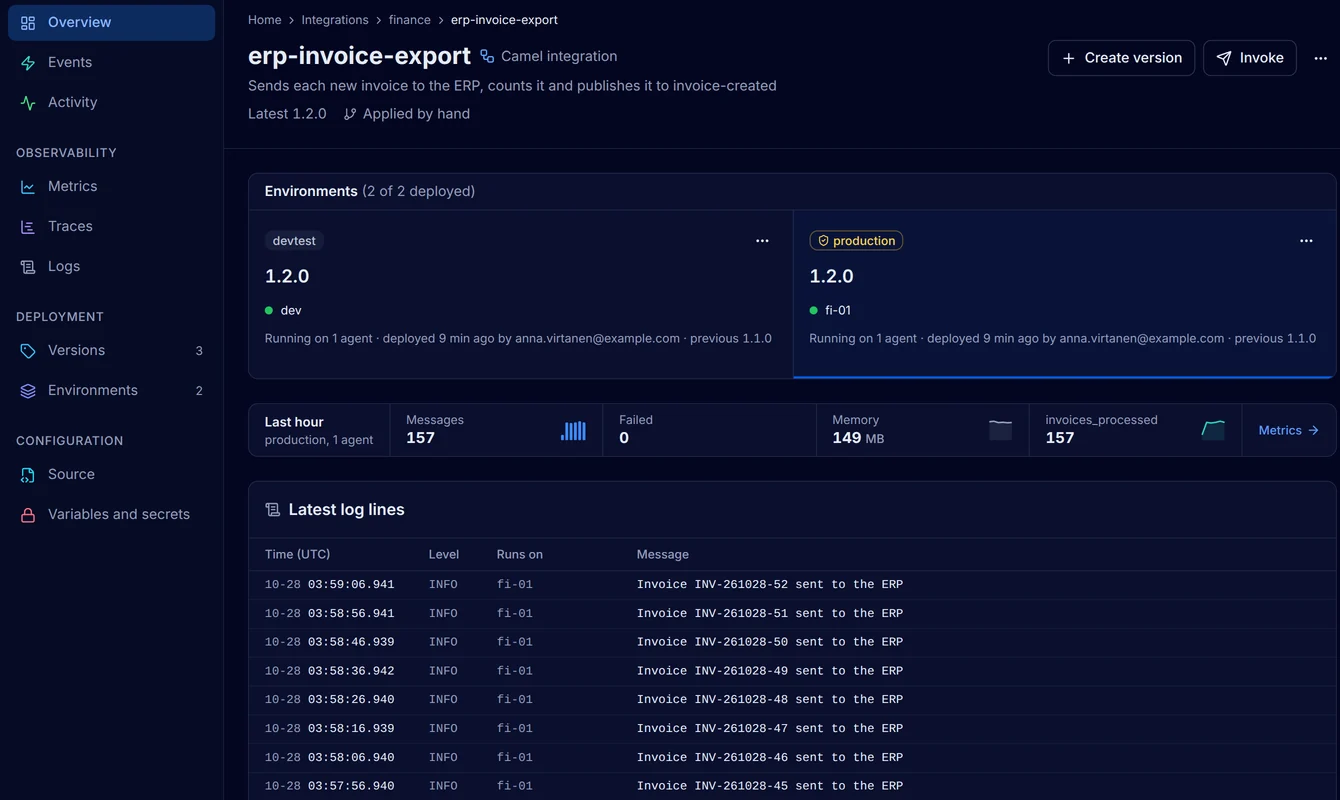Click the Camel integration icon beside title
This screenshot has height=800, width=1340.
[x=487, y=56]
